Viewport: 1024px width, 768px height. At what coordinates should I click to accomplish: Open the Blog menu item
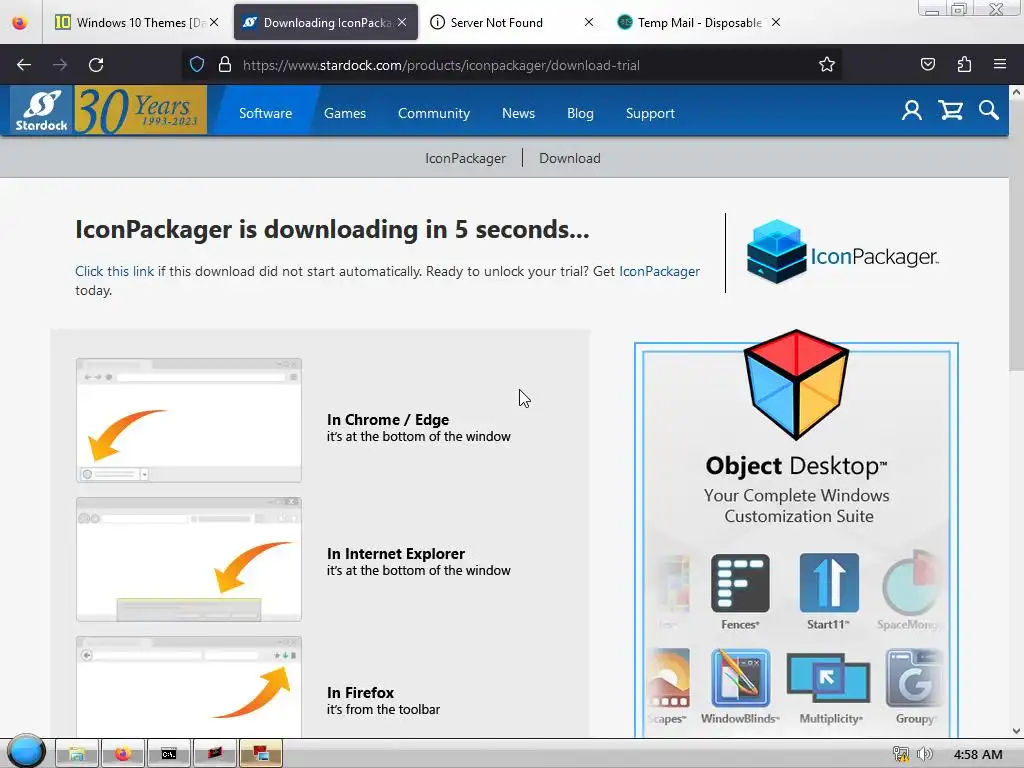580,113
